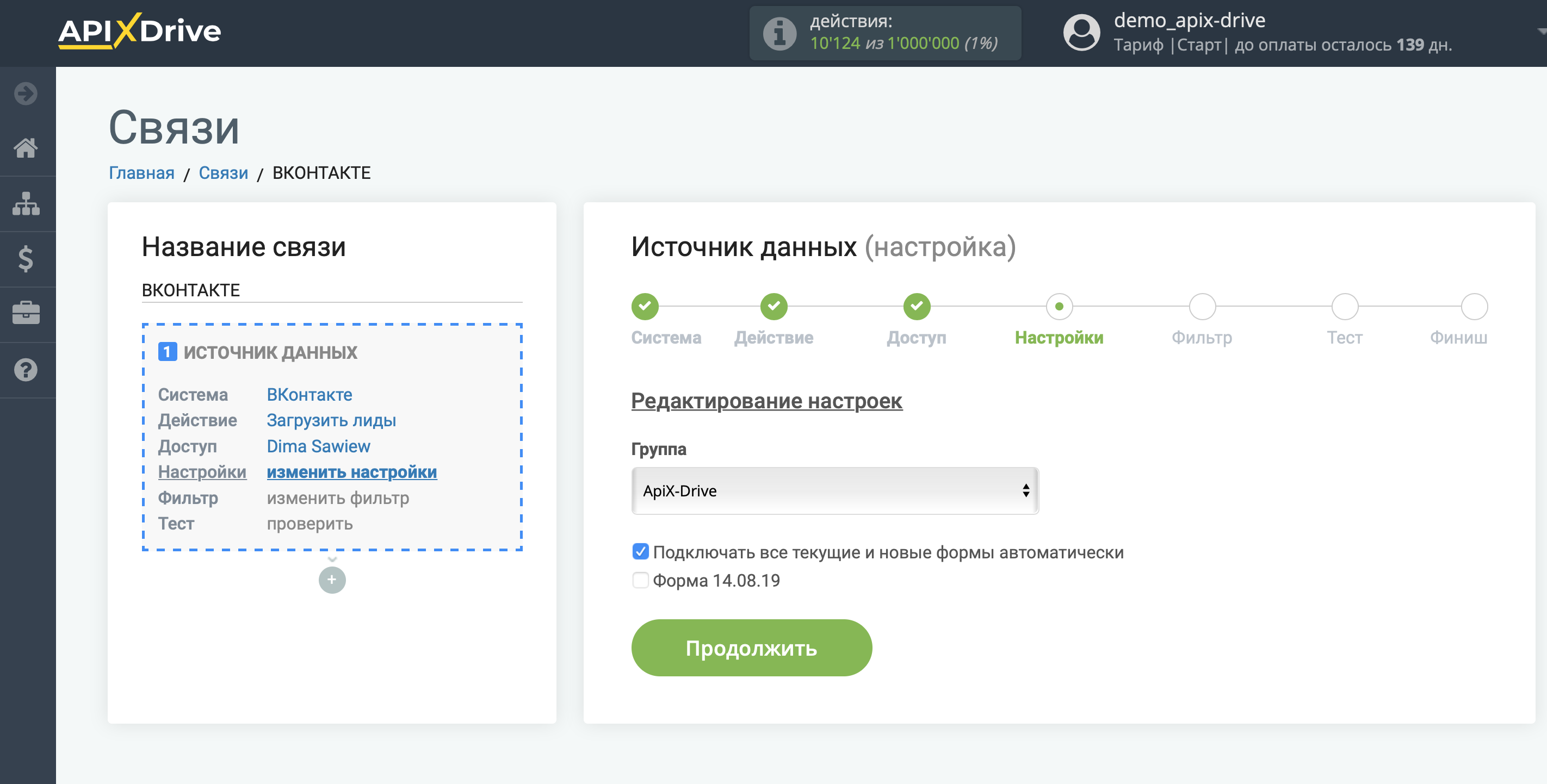Click the connection name field ВКОНТАКТЕ
This screenshot has width=1547, height=784.
pos(332,290)
